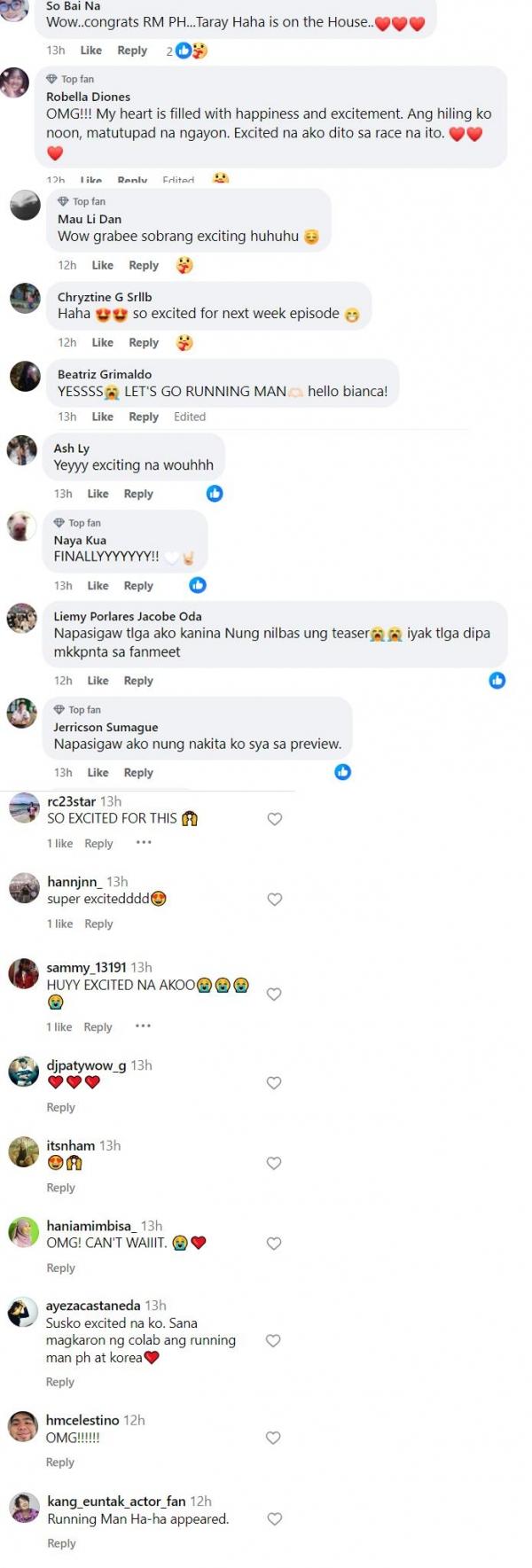Image resolution: width=532 pixels, height=1568 pixels.
Task: Open more options on rc23star's comment
Action: 144,843
